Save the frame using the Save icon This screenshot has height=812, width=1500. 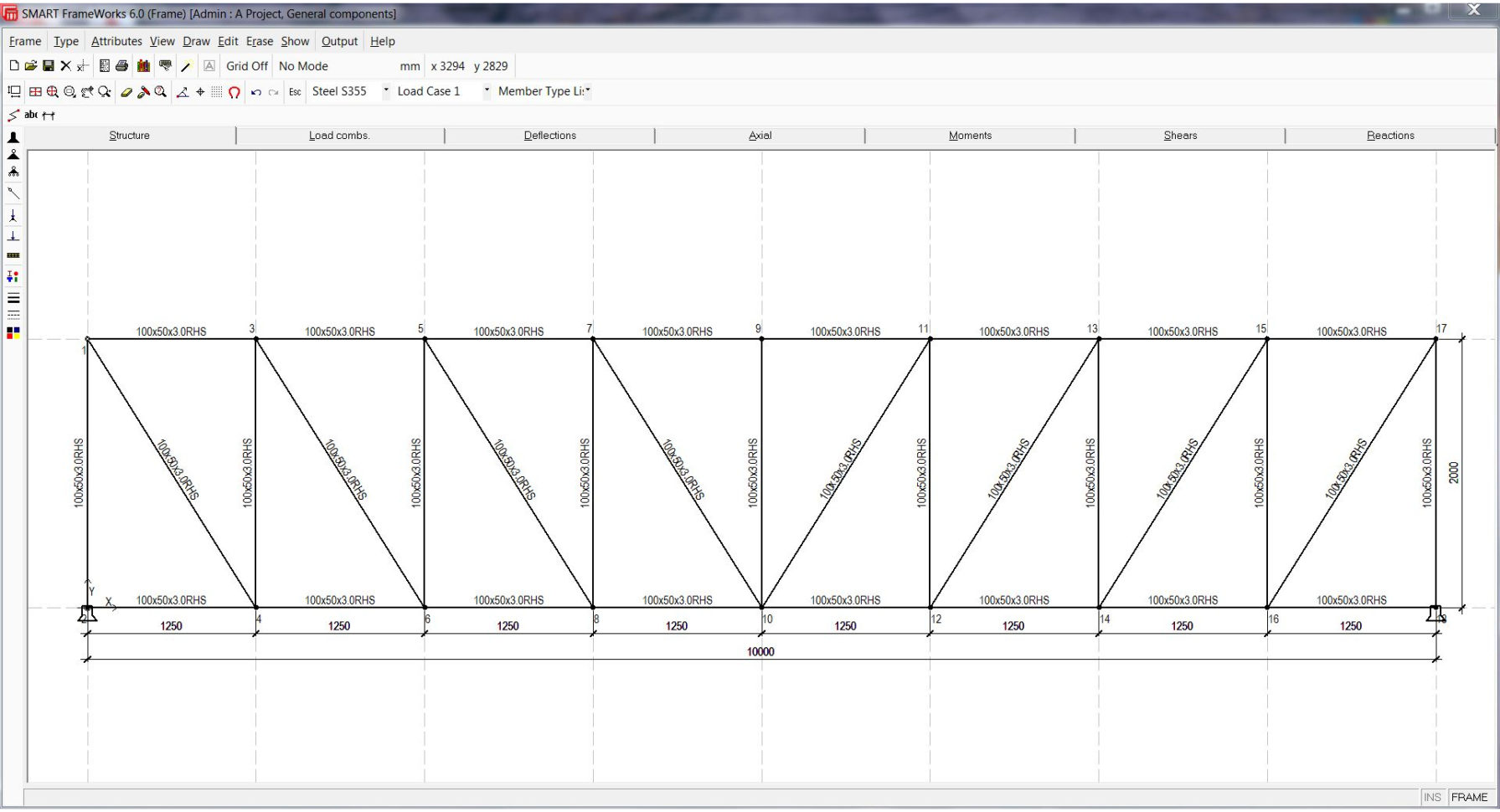50,65
